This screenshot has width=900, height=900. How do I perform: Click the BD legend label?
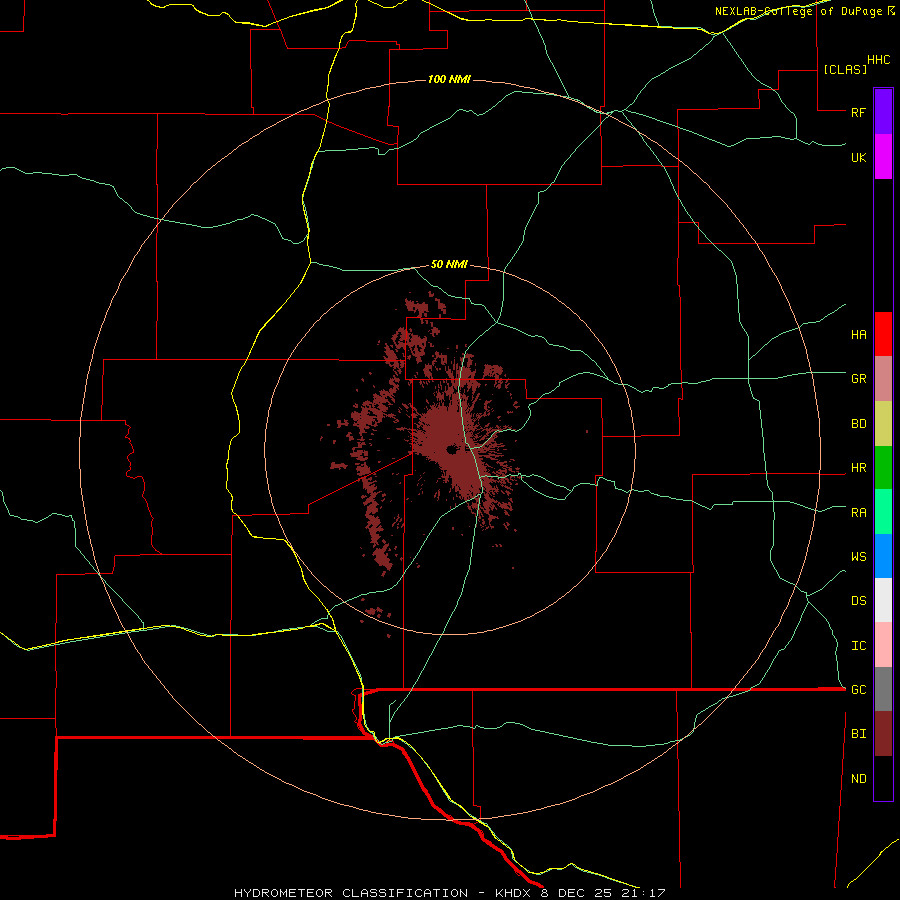pos(858,424)
